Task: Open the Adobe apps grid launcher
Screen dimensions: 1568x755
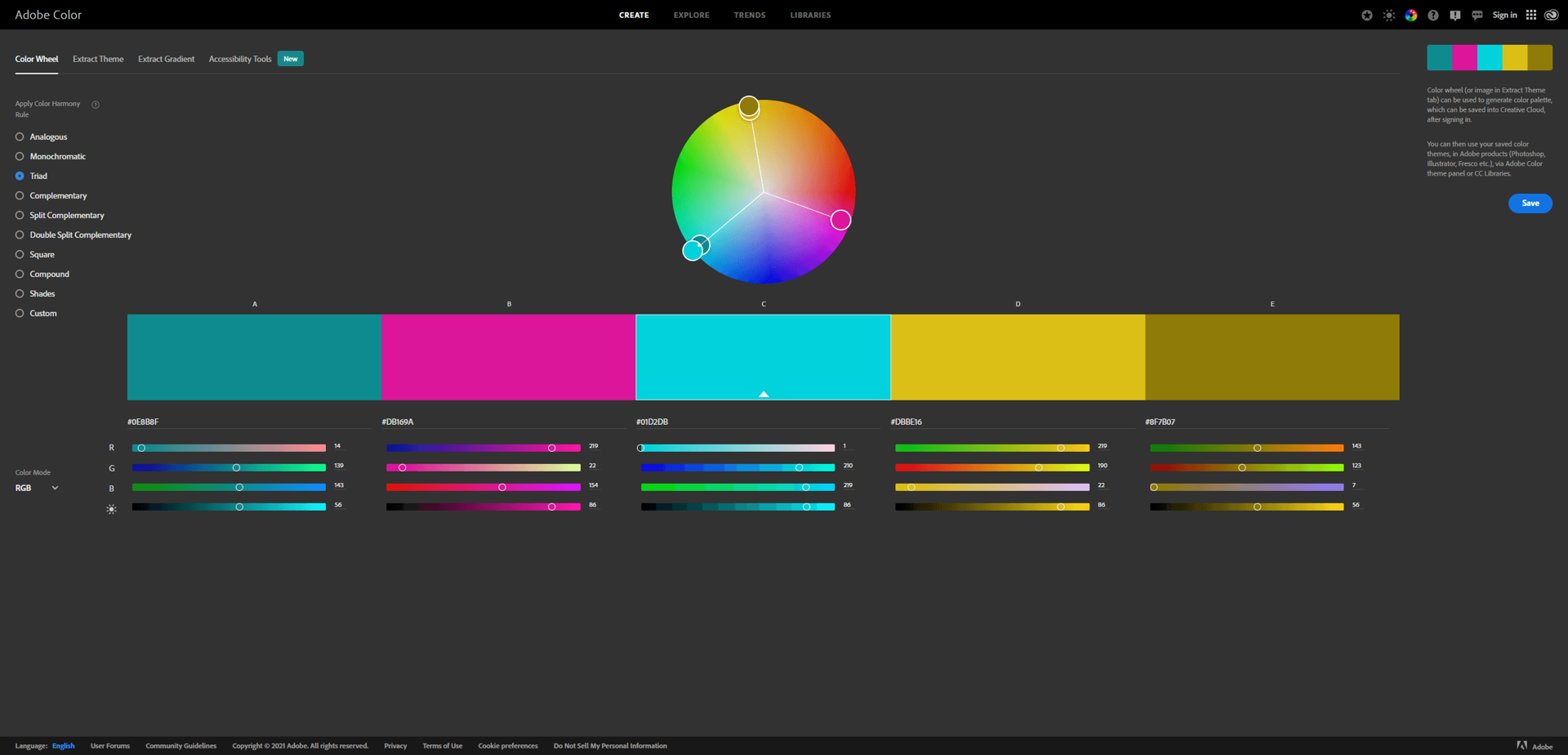Action: pos(1530,15)
